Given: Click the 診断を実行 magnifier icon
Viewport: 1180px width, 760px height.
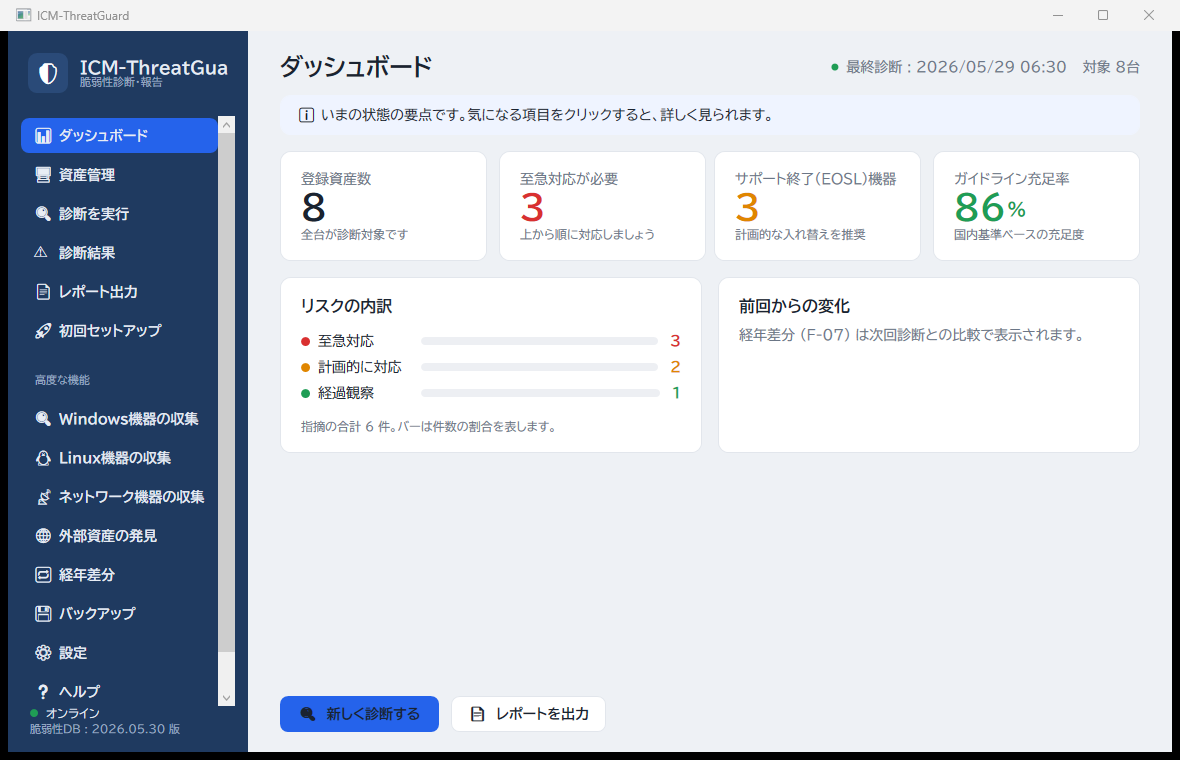Looking at the screenshot, I should click(44, 214).
